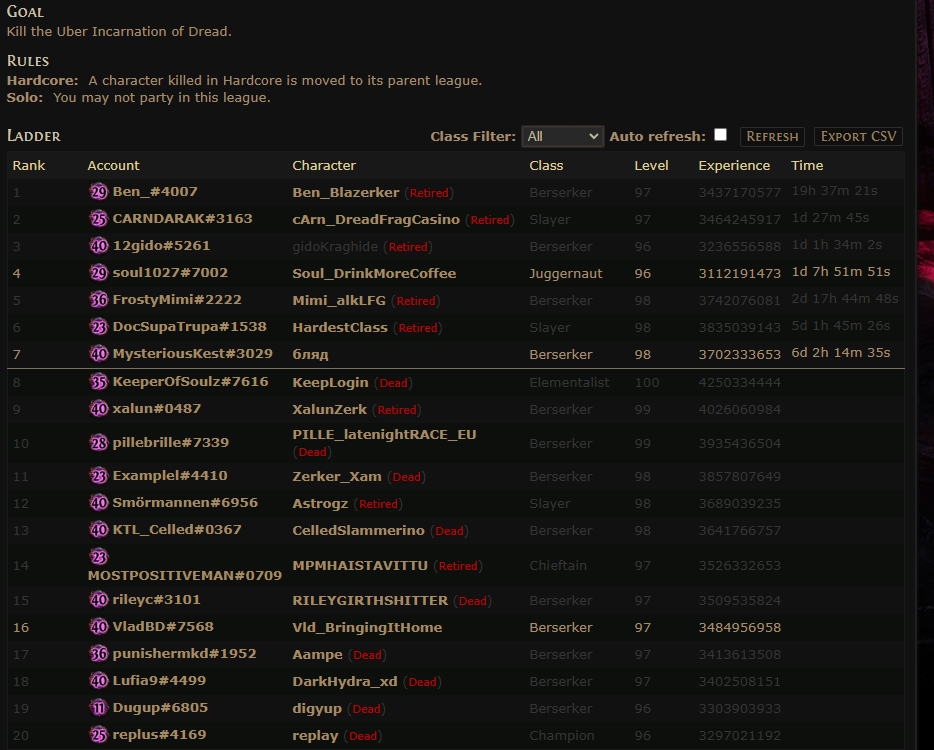
Task: Click character Vld_BringingItHome
Action: (x=367, y=627)
